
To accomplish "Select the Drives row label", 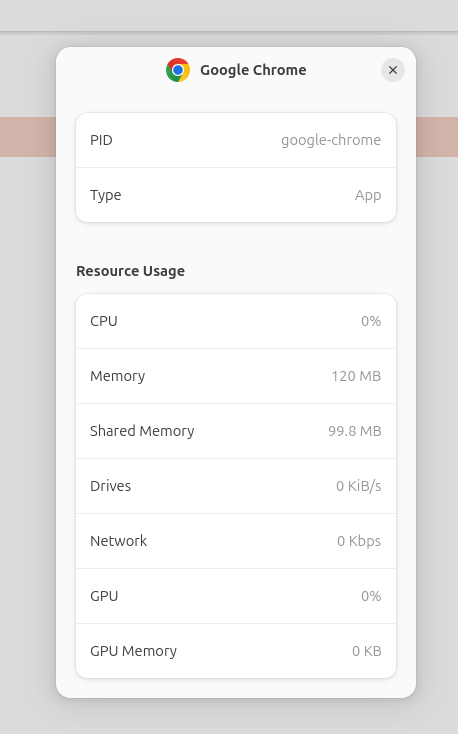I will tap(111, 486).
